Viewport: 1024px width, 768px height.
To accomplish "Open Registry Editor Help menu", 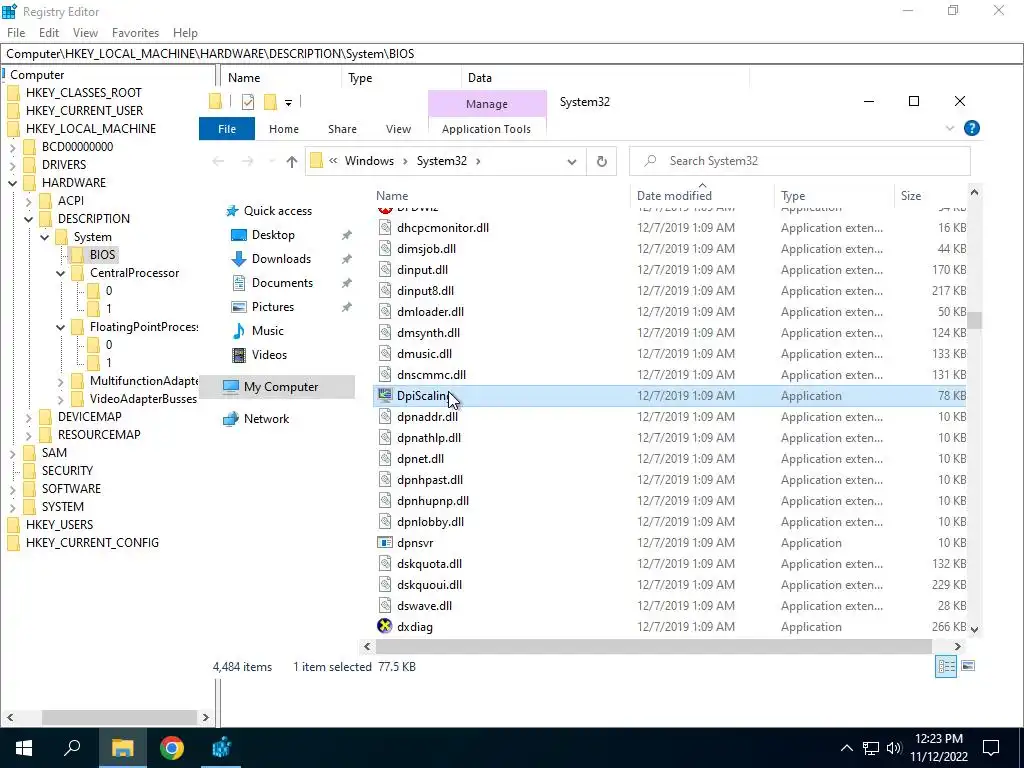I will pyautogui.click(x=185, y=33).
